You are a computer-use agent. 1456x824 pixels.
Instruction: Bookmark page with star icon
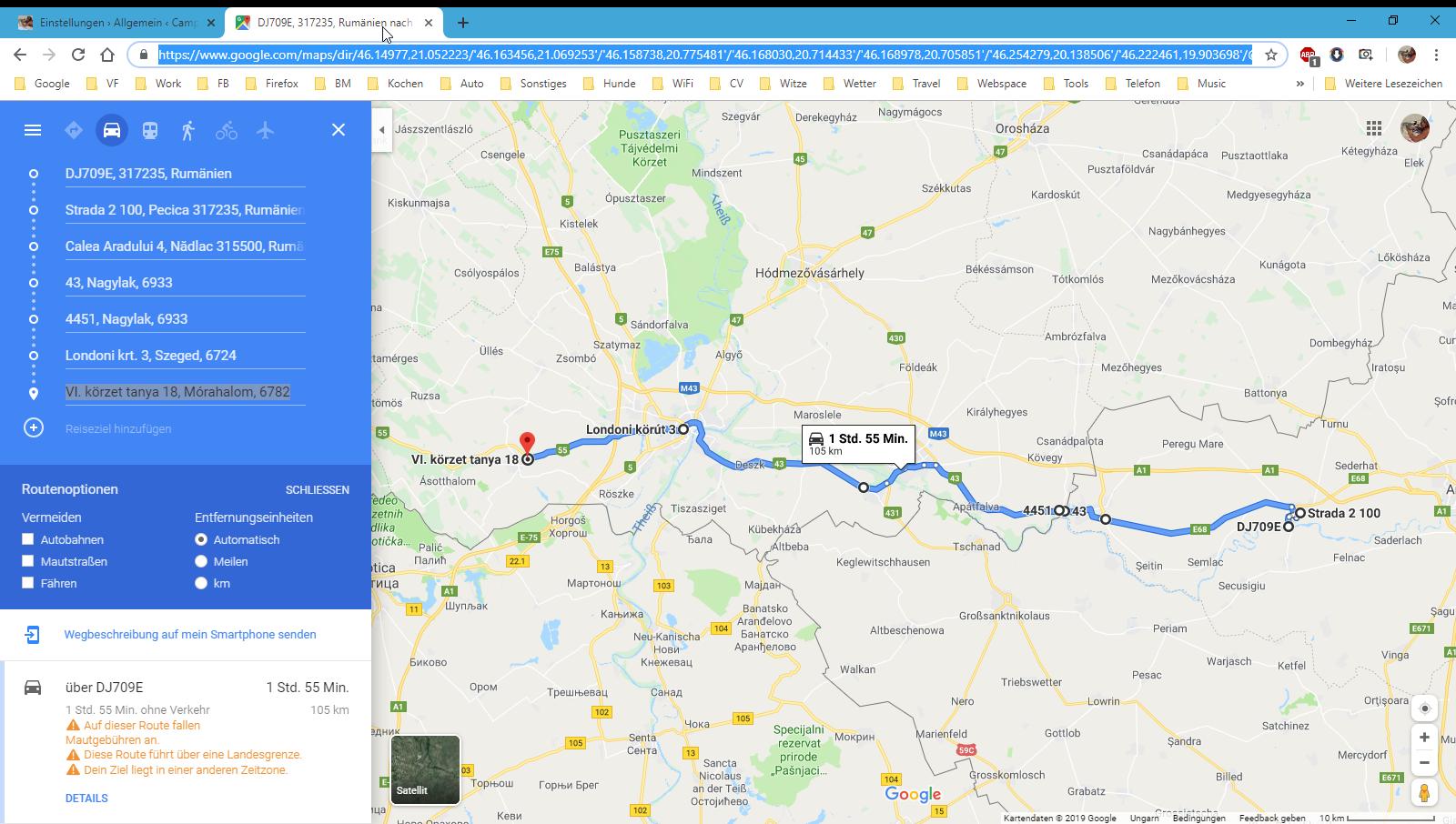1271,55
